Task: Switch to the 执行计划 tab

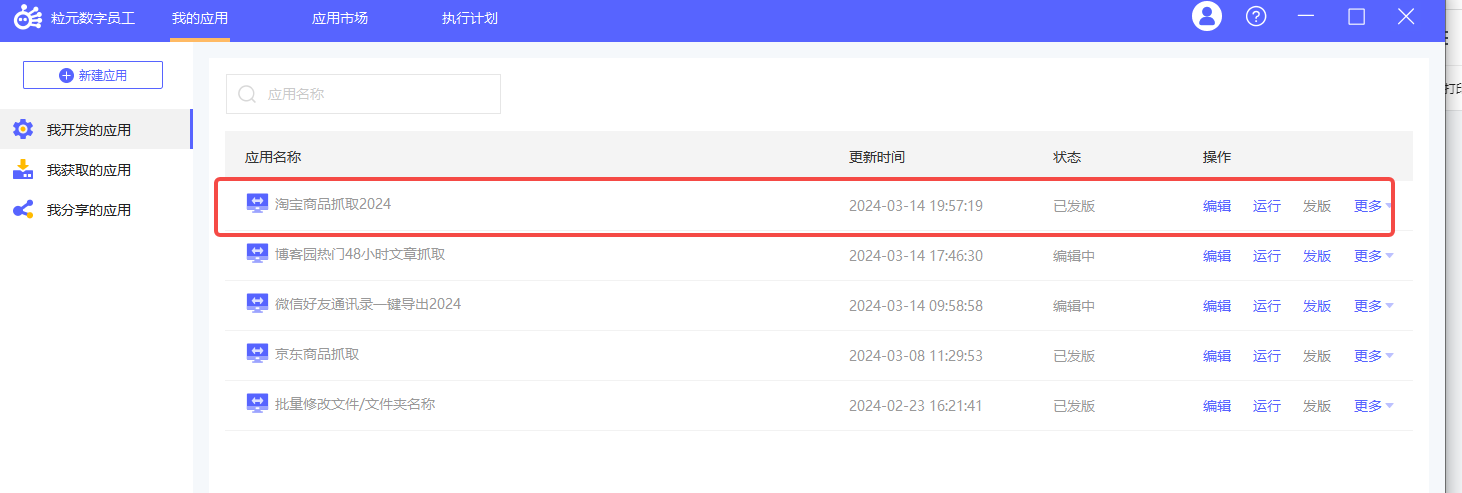Action: [470, 18]
